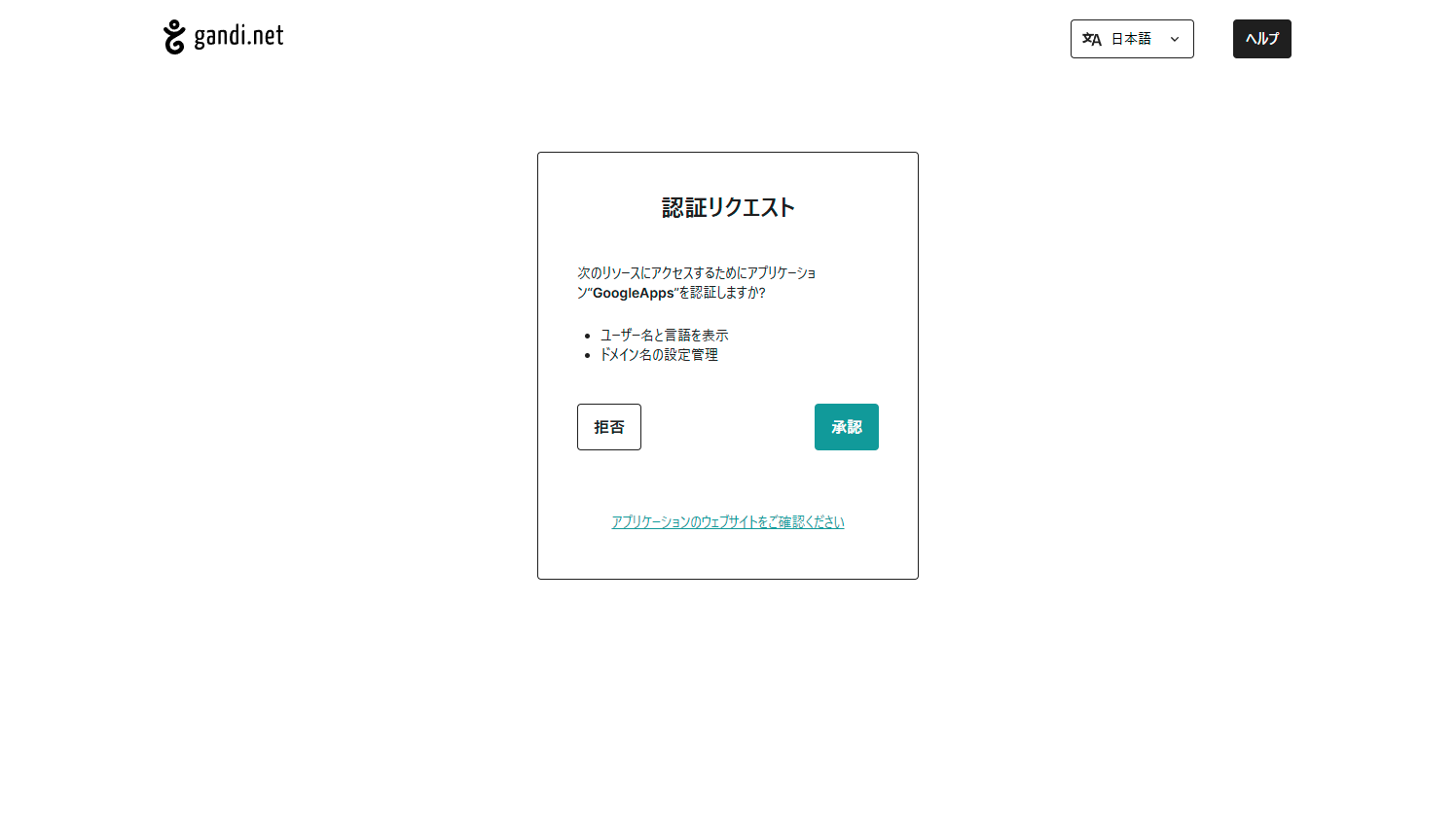Image resolution: width=1456 pixels, height=819 pixels.
Task: Select the ドメイン名の設定管理 permission item
Action: [659, 355]
